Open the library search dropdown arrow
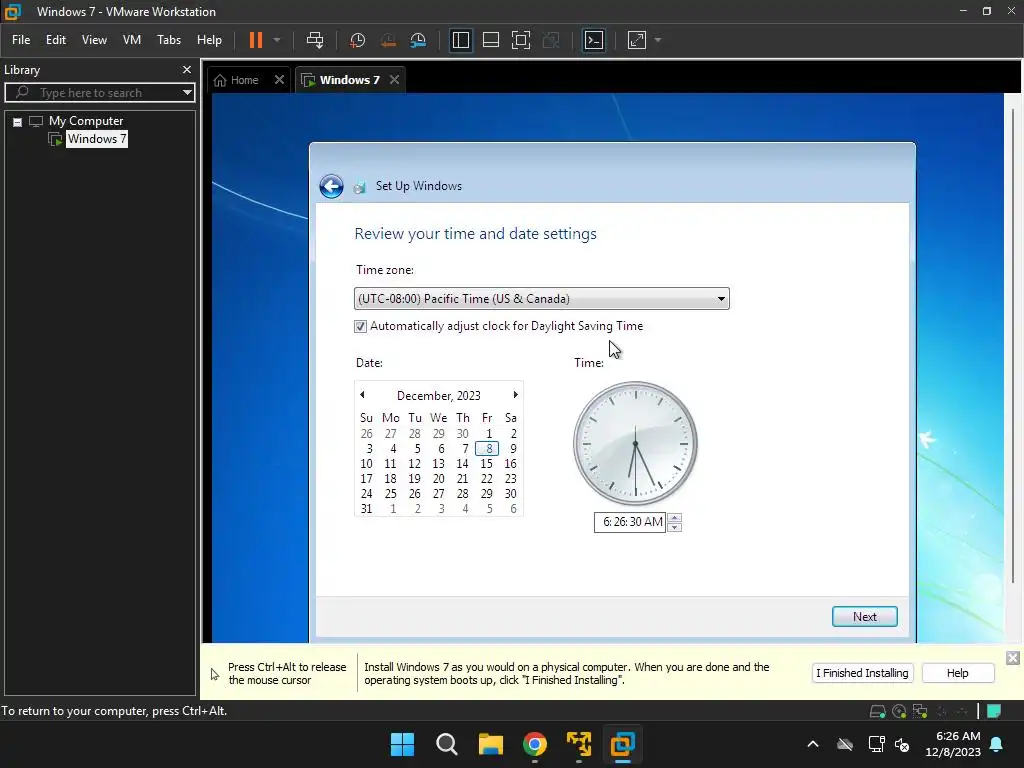Screen dimensions: 1024x768 coord(187,93)
